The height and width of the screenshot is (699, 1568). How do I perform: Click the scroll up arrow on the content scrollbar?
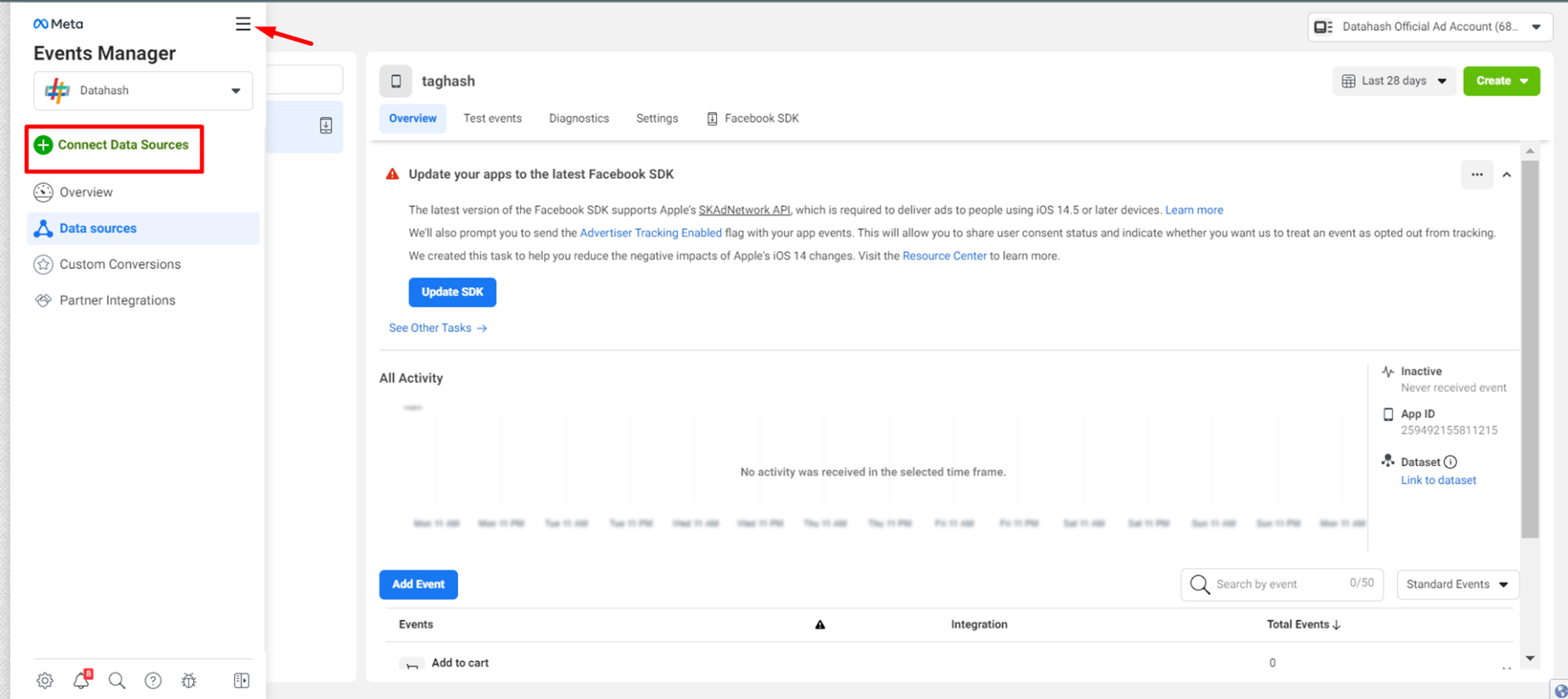click(x=1530, y=151)
